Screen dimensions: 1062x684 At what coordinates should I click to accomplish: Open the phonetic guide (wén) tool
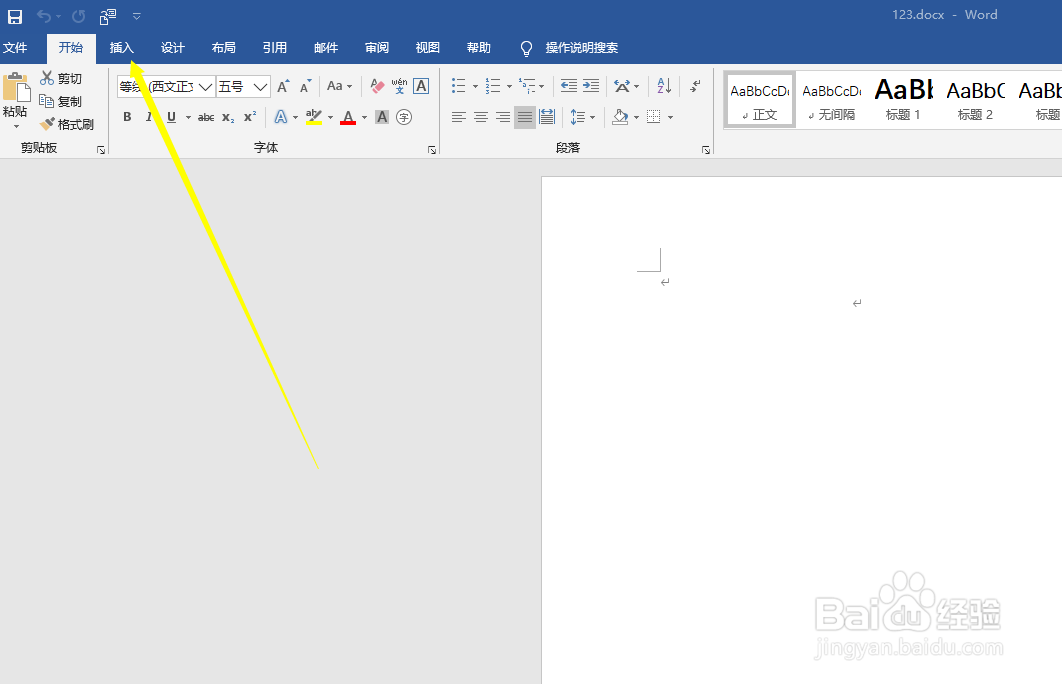400,86
